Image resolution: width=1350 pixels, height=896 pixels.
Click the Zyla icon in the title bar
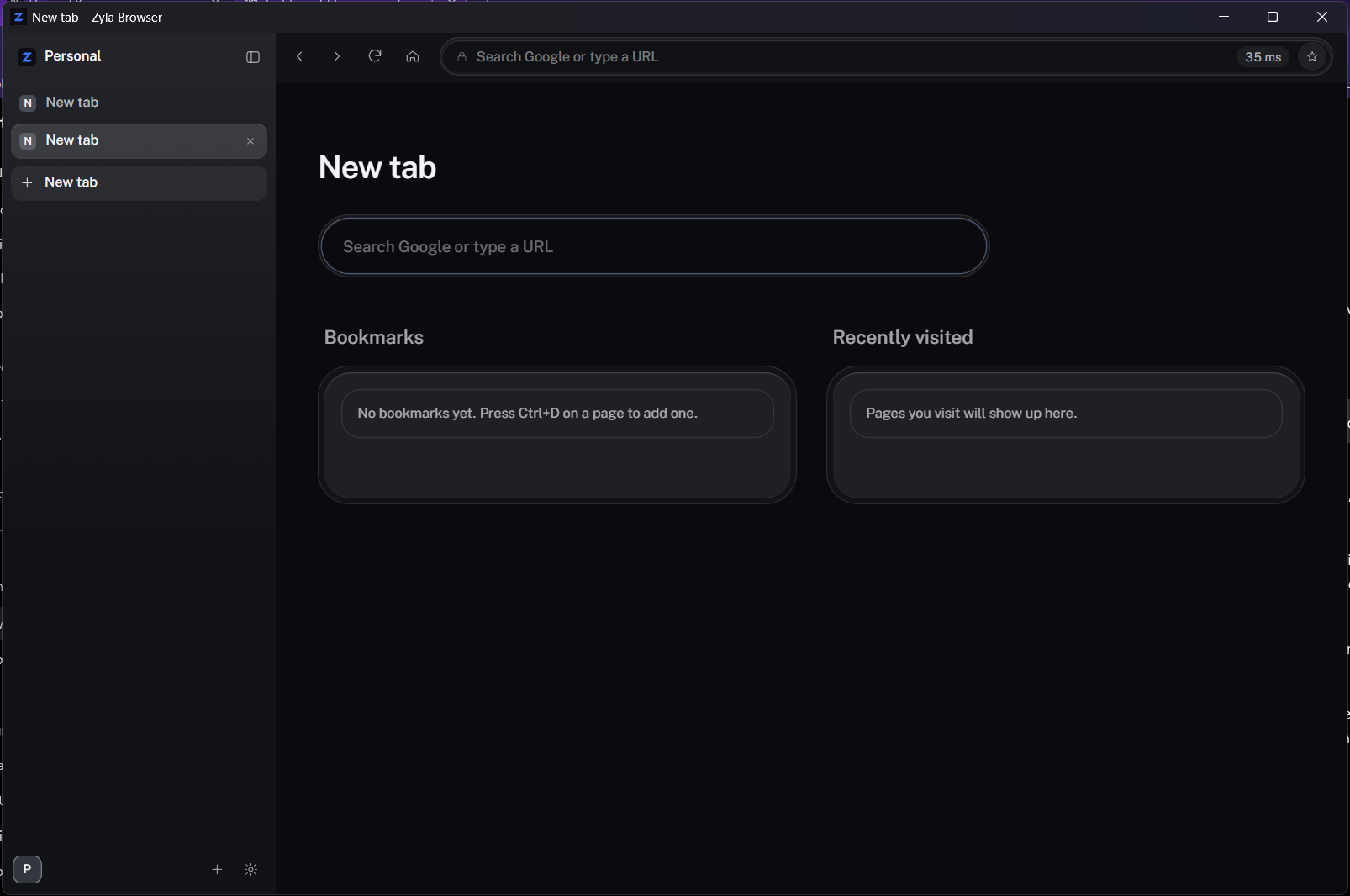[x=18, y=17]
